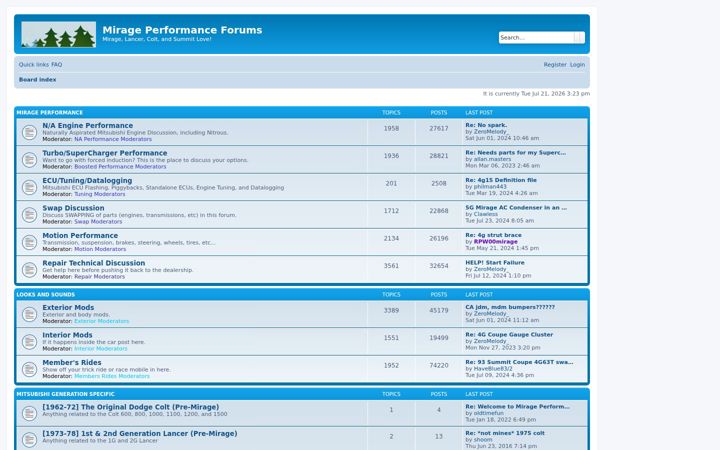
Task: Click the Member's Rides forum status icon
Action: (x=29, y=370)
